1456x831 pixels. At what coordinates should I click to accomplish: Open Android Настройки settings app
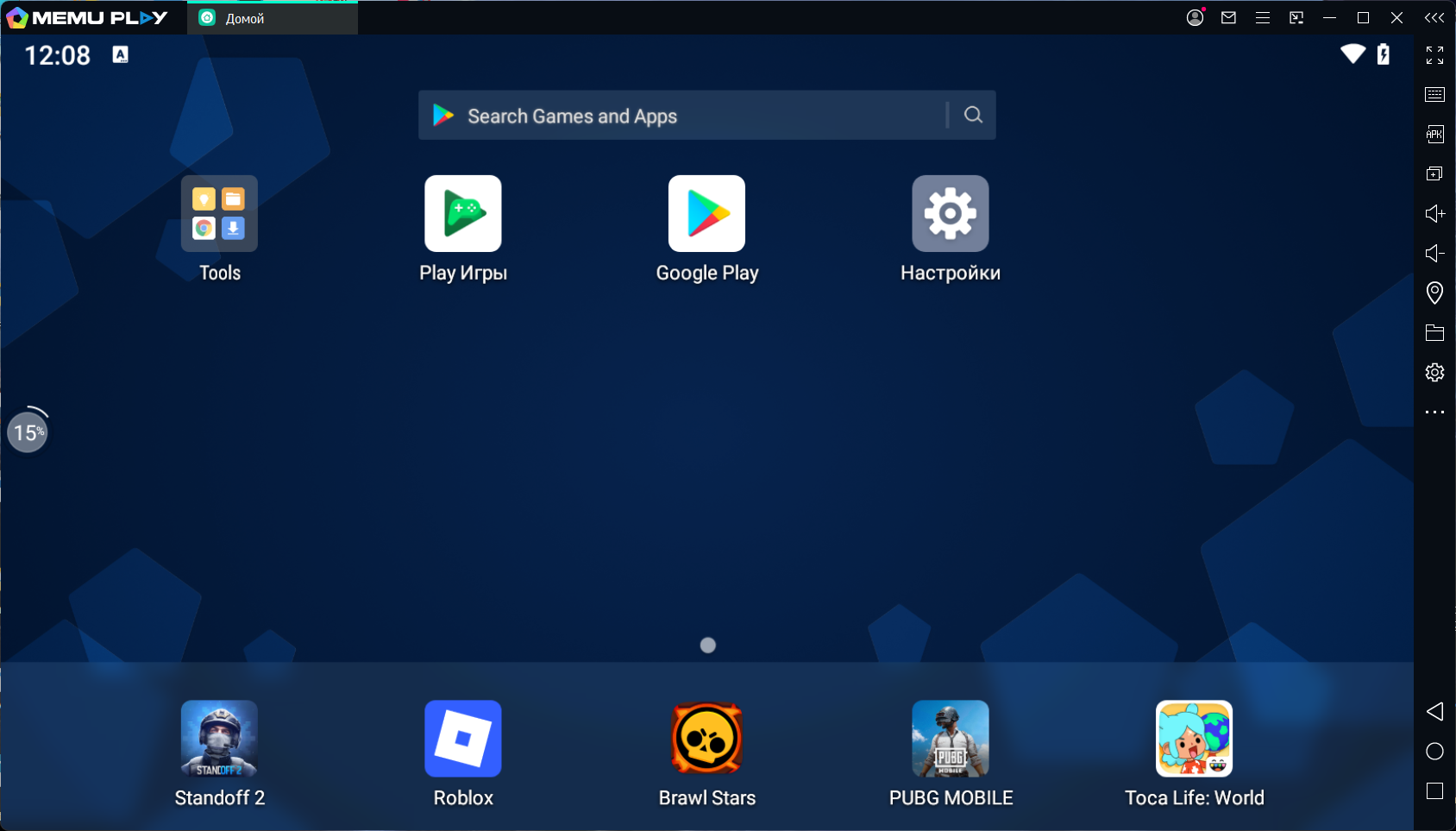951,214
